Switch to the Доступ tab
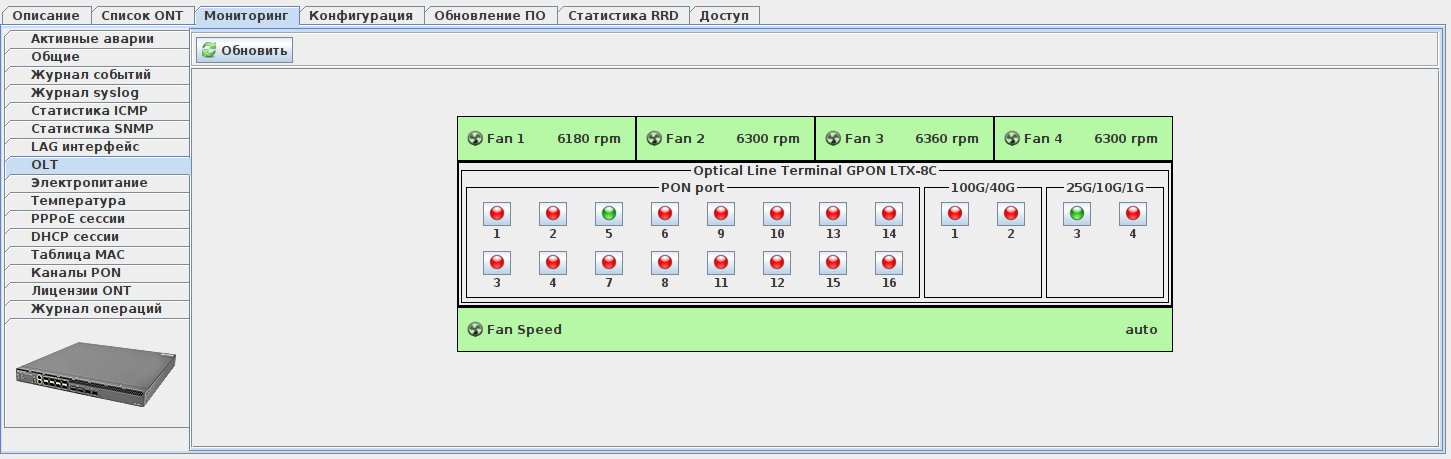 [x=724, y=16]
